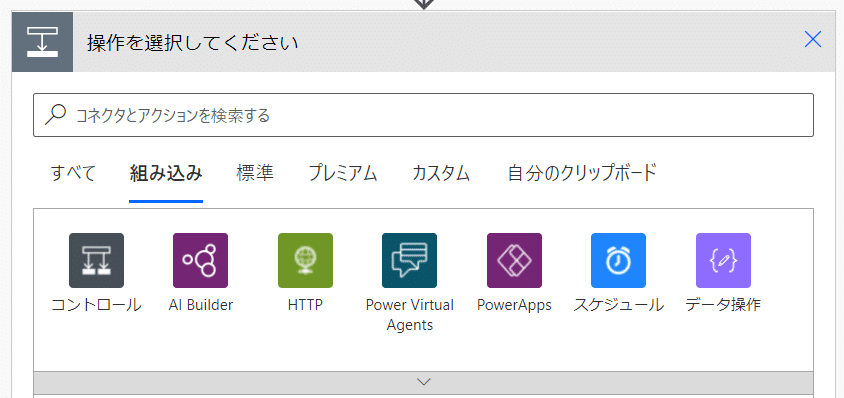Click the コントロール label text
Image resolution: width=844 pixels, height=398 pixels.
click(x=96, y=305)
